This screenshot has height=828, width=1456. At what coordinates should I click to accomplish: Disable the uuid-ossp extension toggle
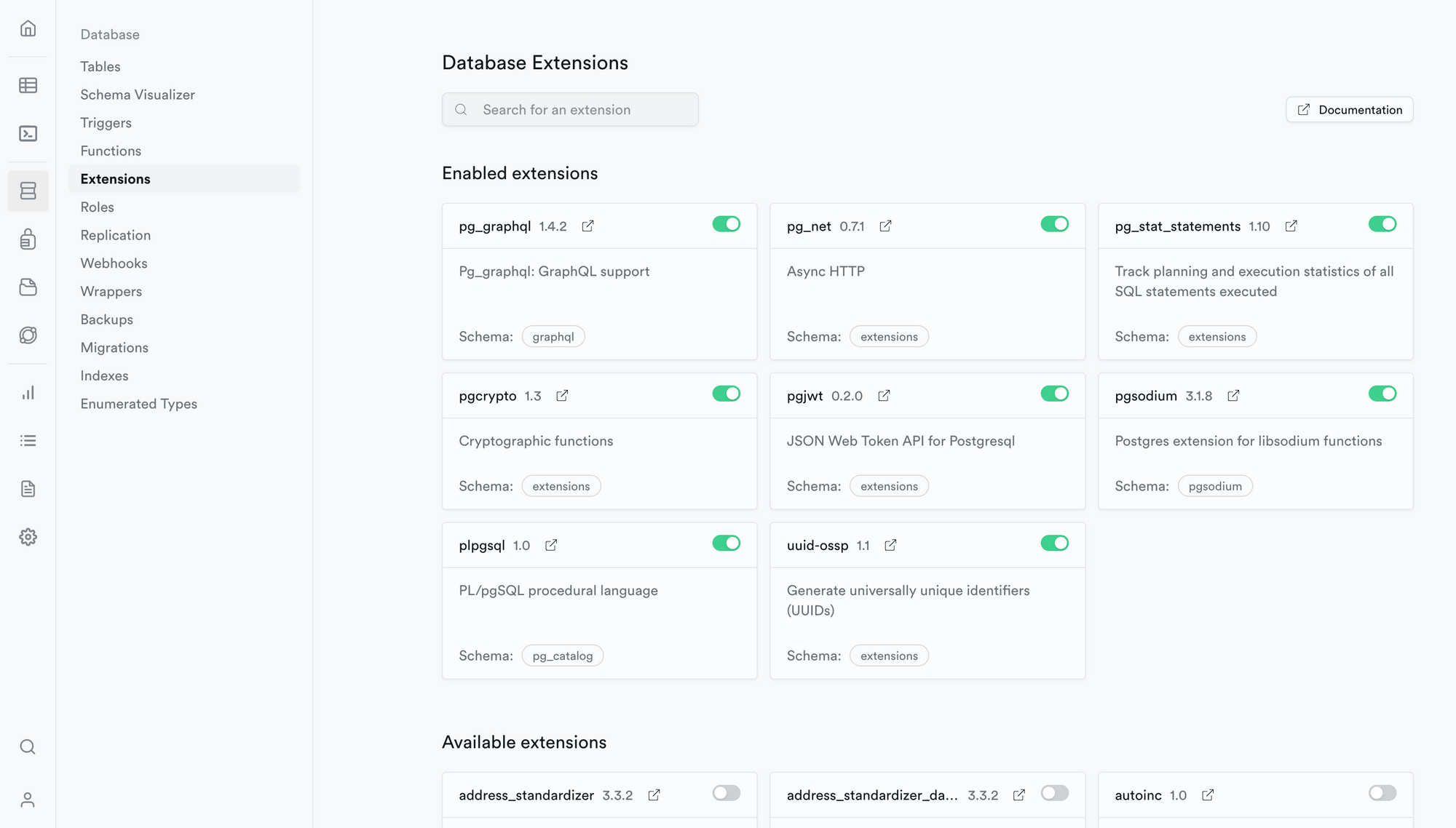pos(1054,544)
